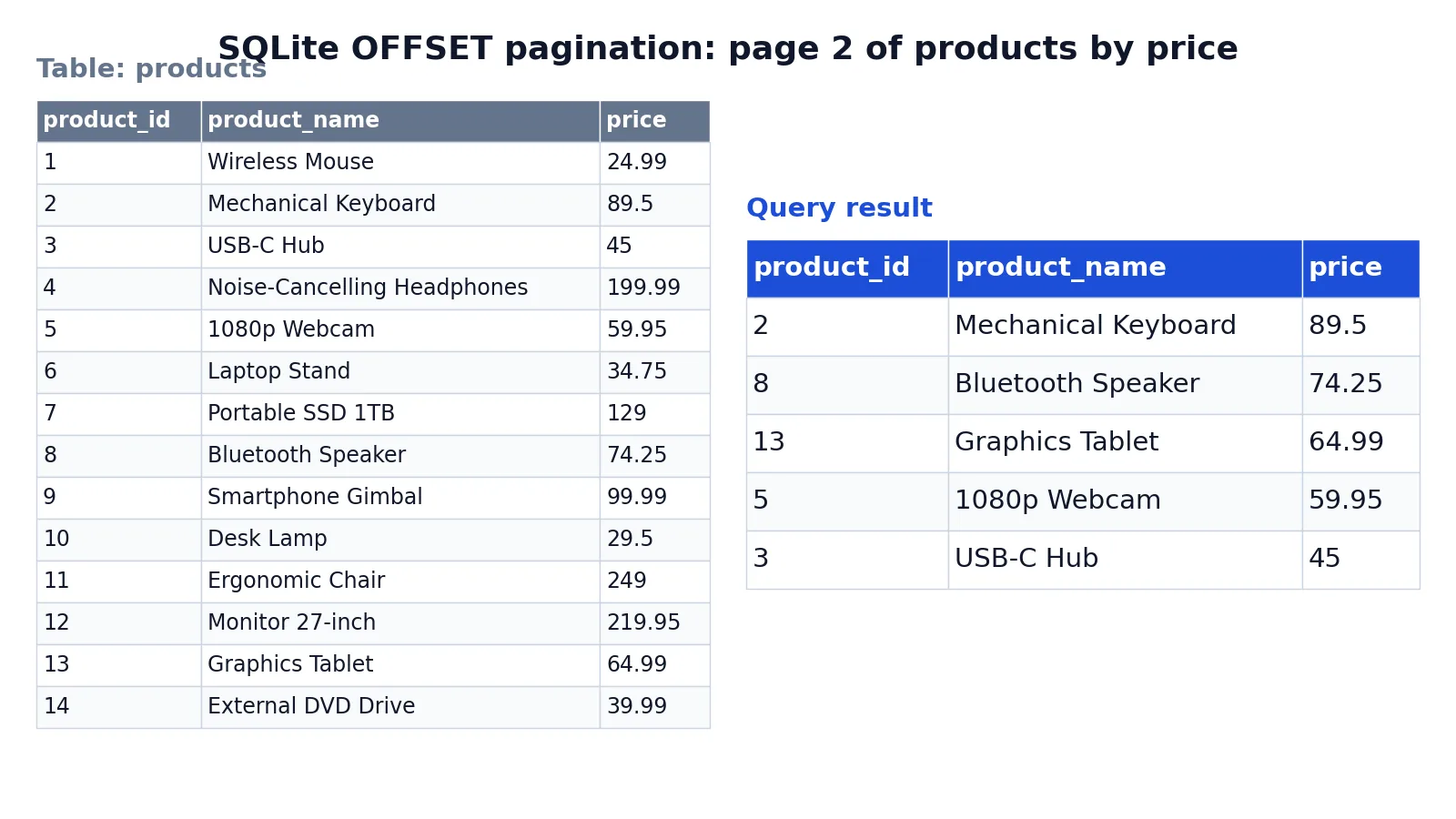Select the Portable SSD 1TB cell
This screenshot has height=819, width=1456.
click(x=400, y=414)
